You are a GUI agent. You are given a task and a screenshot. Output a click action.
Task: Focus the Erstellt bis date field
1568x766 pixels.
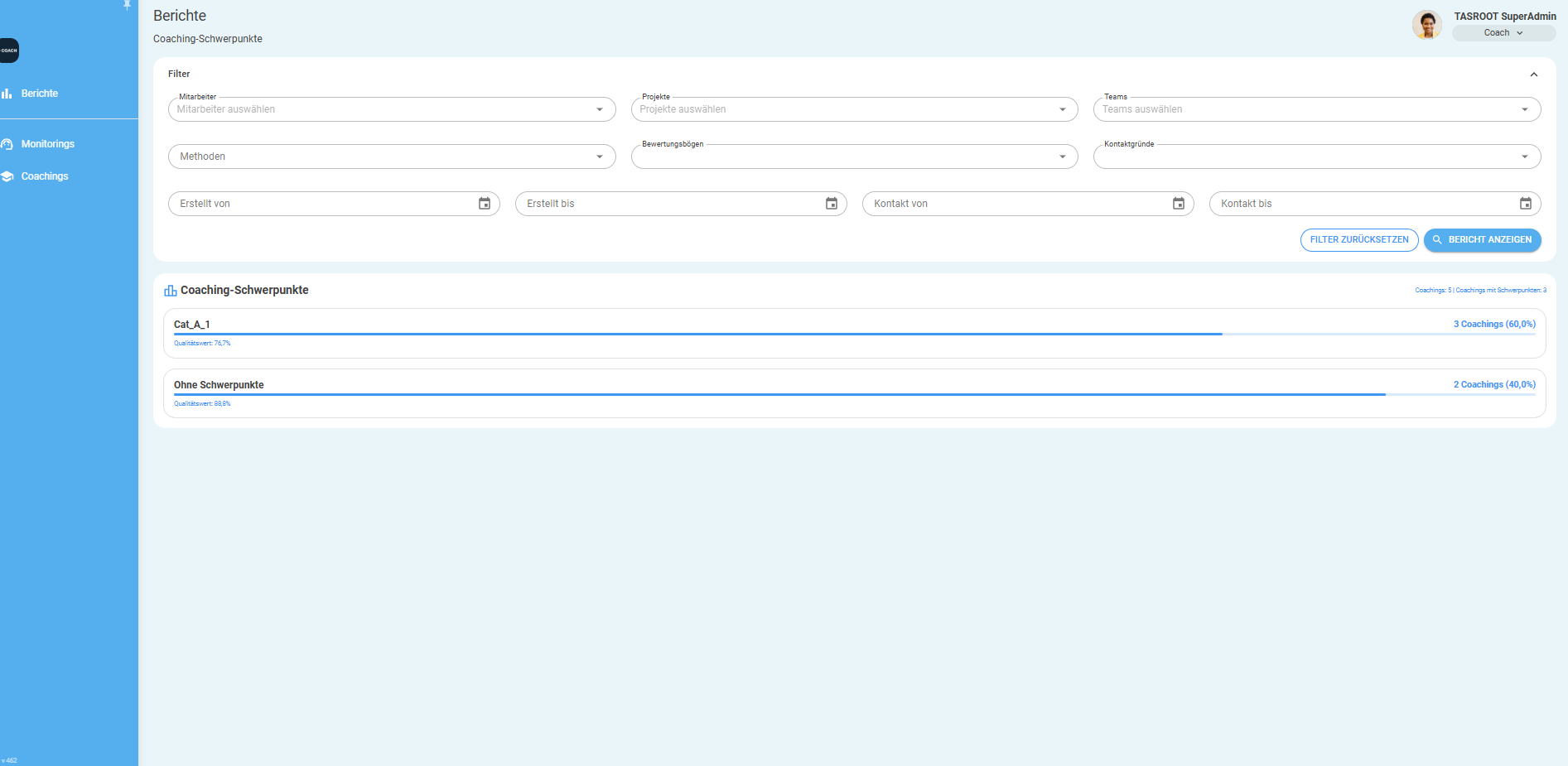pos(681,204)
